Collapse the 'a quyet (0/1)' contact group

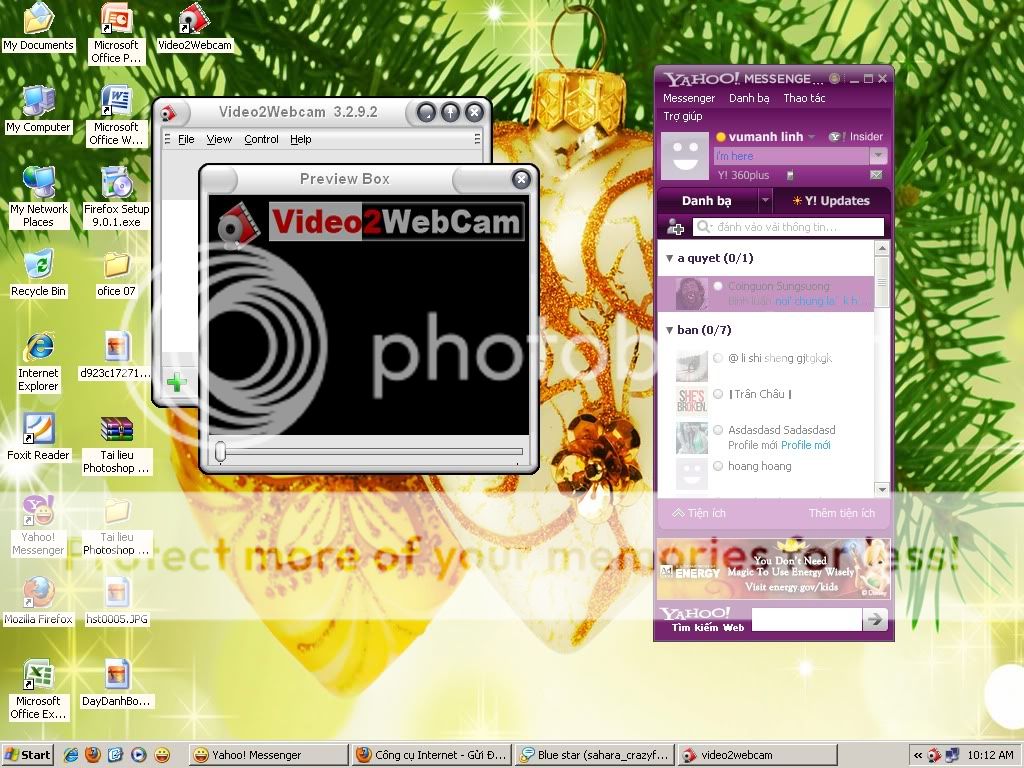point(669,259)
